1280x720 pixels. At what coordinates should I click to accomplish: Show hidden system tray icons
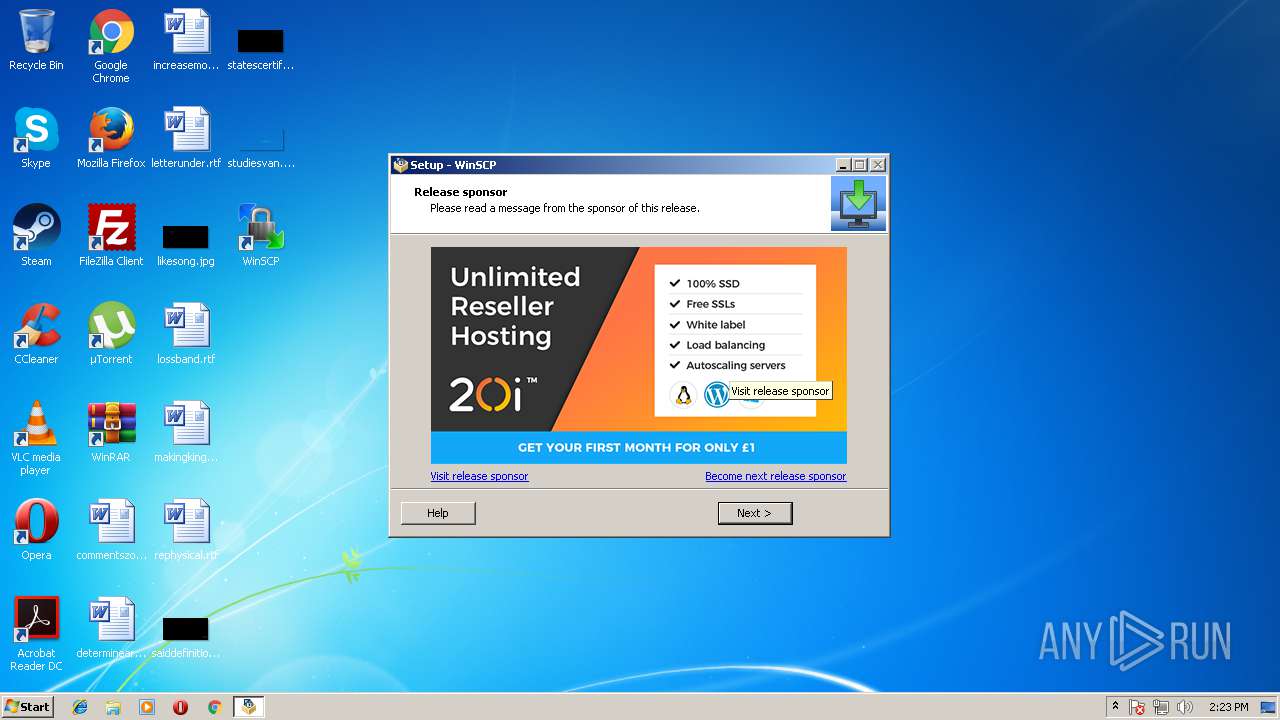pyautogui.click(x=1115, y=707)
